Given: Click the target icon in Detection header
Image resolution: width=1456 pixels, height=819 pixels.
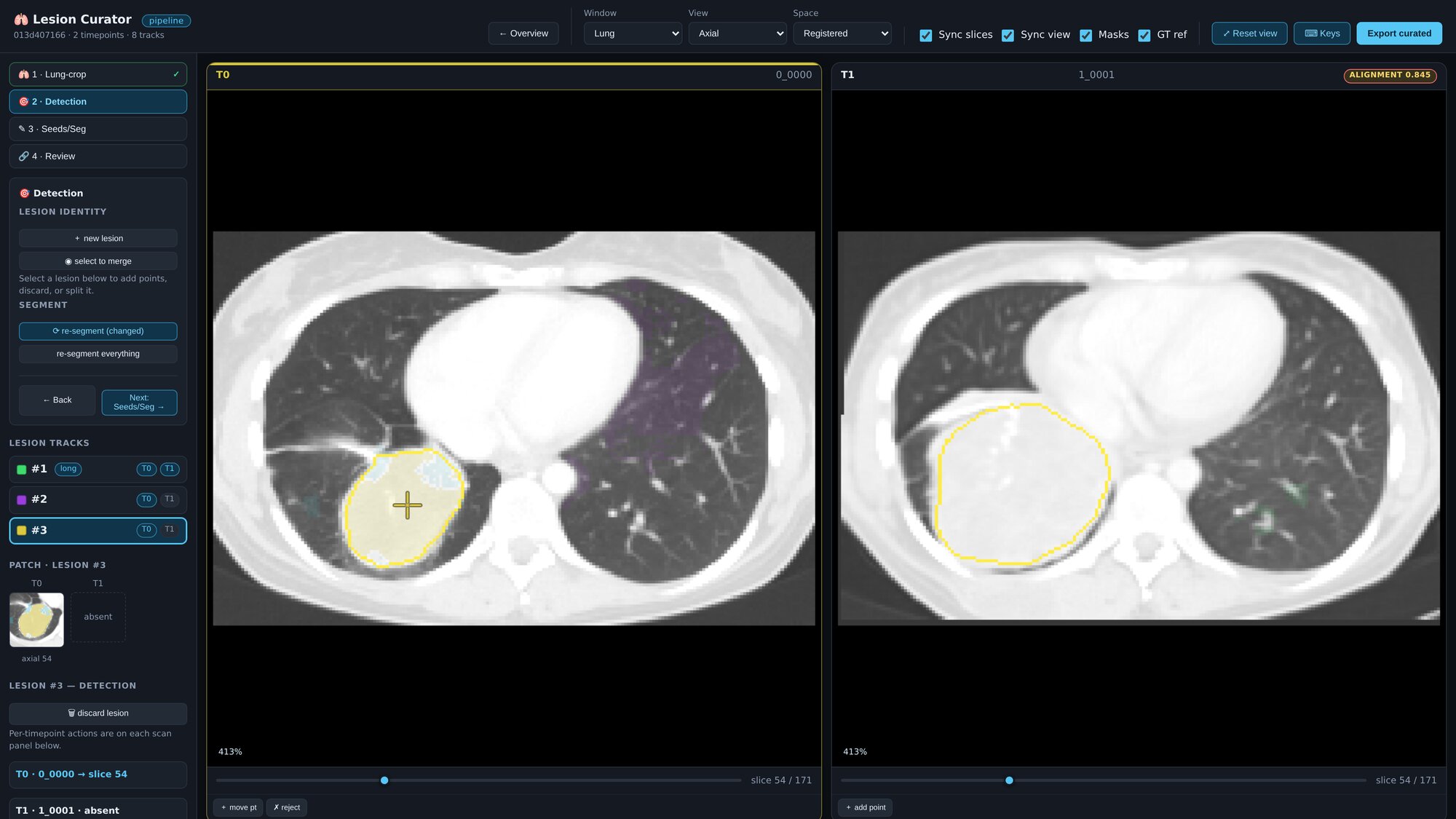Looking at the screenshot, I should [x=24, y=193].
